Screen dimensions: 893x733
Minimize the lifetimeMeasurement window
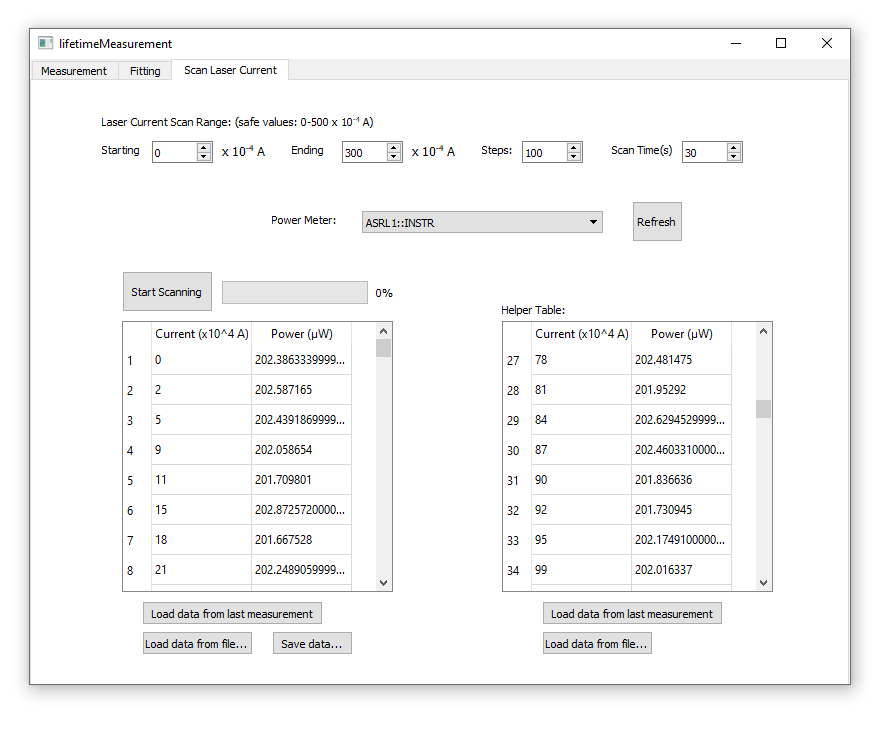click(x=736, y=43)
